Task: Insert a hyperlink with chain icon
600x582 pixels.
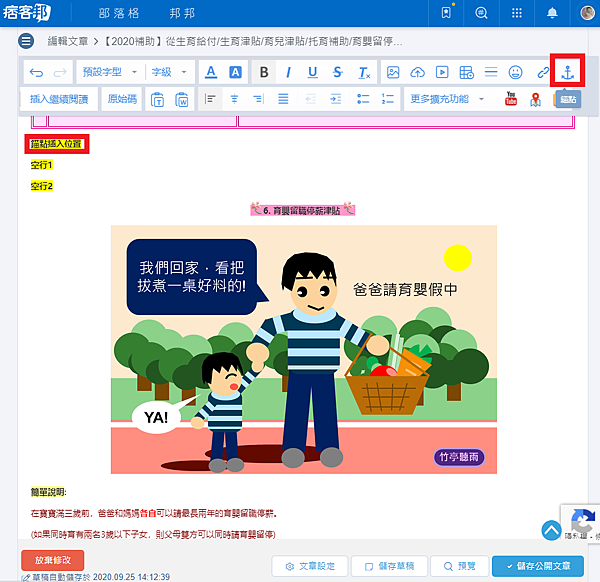Action: [543, 72]
